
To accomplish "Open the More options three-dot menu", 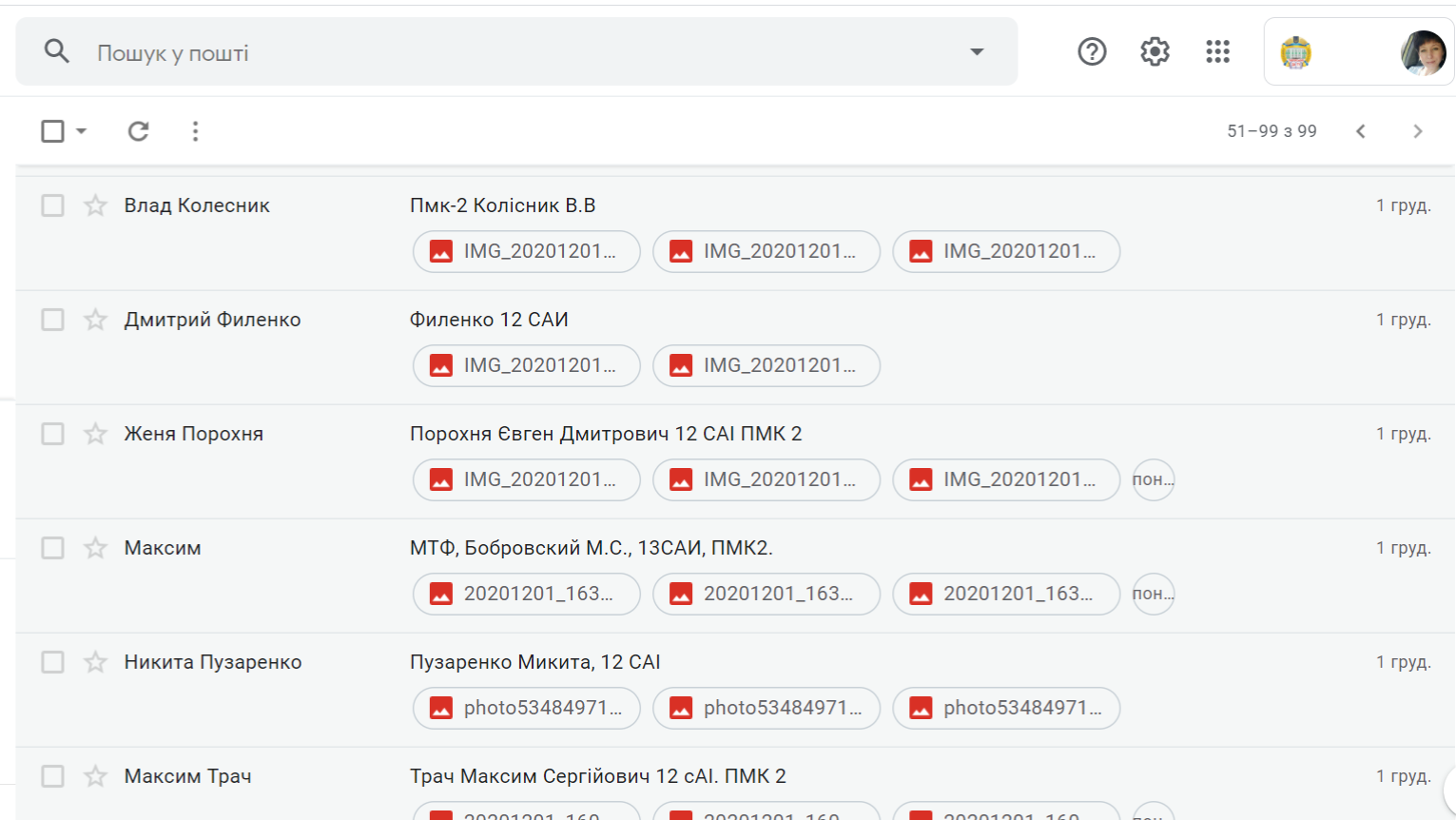I will (x=195, y=131).
